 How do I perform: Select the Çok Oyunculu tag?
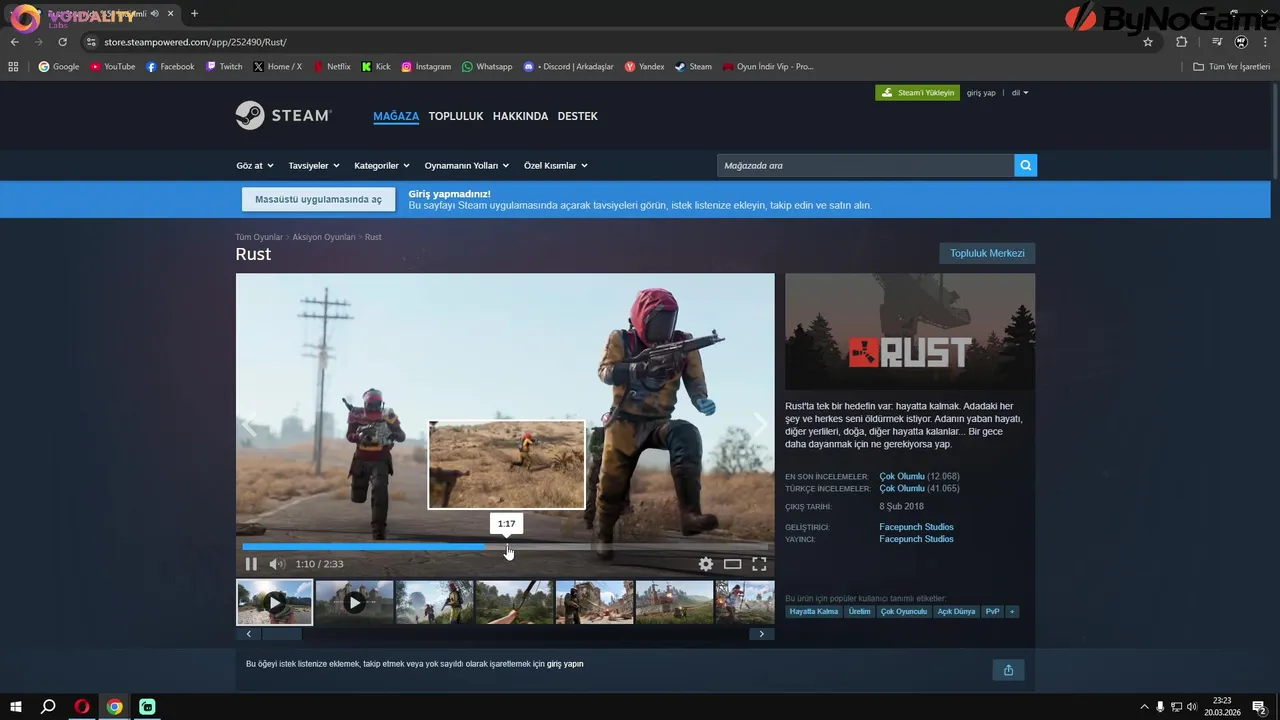point(904,612)
